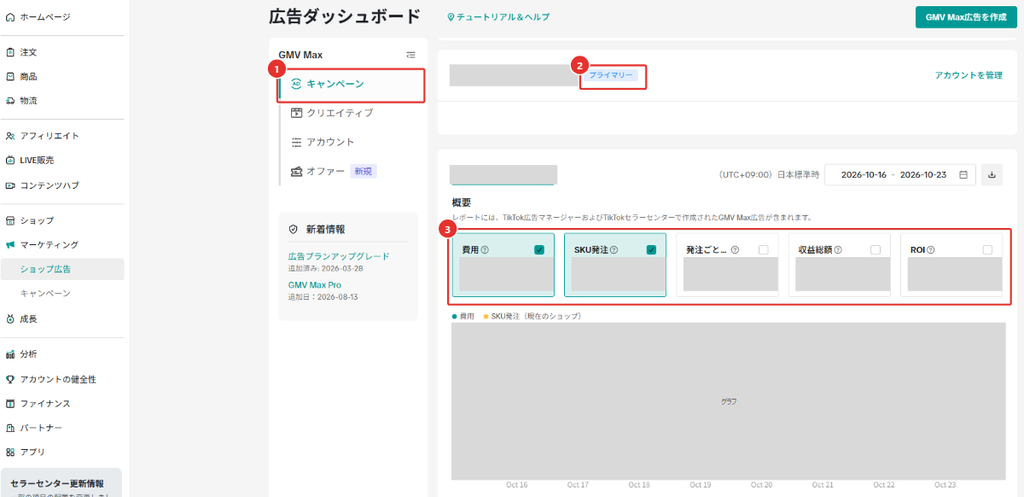Click the 費用 legend entry above graph
The width and height of the screenshot is (1024, 497).
pyautogui.click(x=463, y=316)
